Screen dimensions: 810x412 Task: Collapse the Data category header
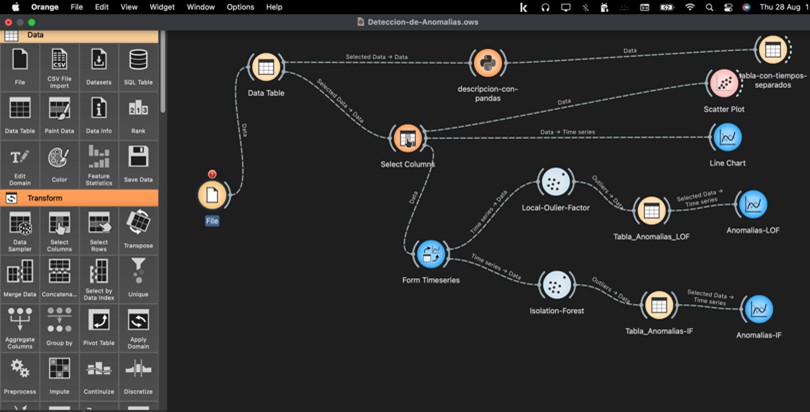pos(80,35)
